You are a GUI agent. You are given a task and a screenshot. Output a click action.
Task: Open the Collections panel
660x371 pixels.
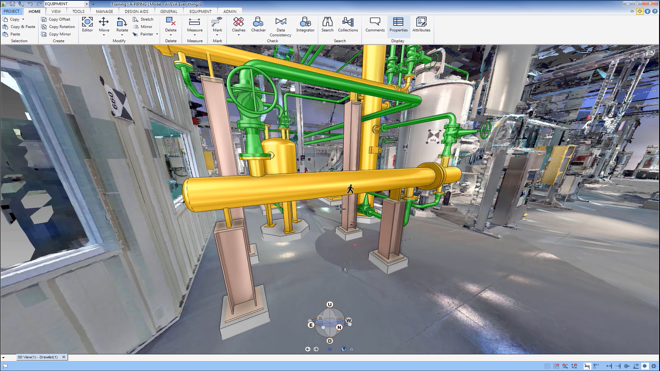pyautogui.click(x=348, y=24)
